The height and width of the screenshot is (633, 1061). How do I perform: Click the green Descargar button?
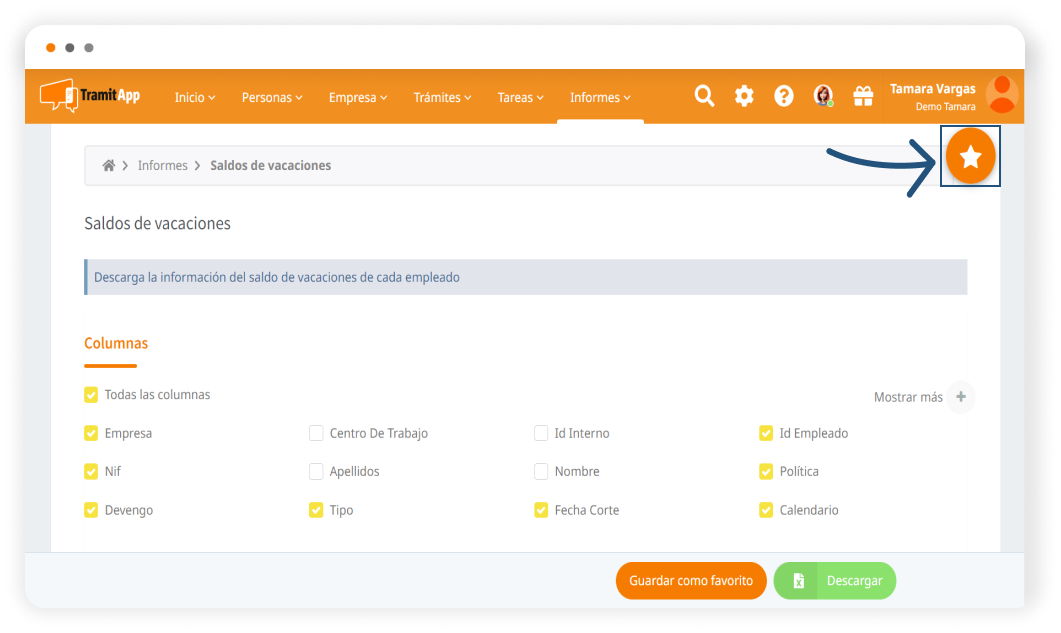click(x=835, y=581)
